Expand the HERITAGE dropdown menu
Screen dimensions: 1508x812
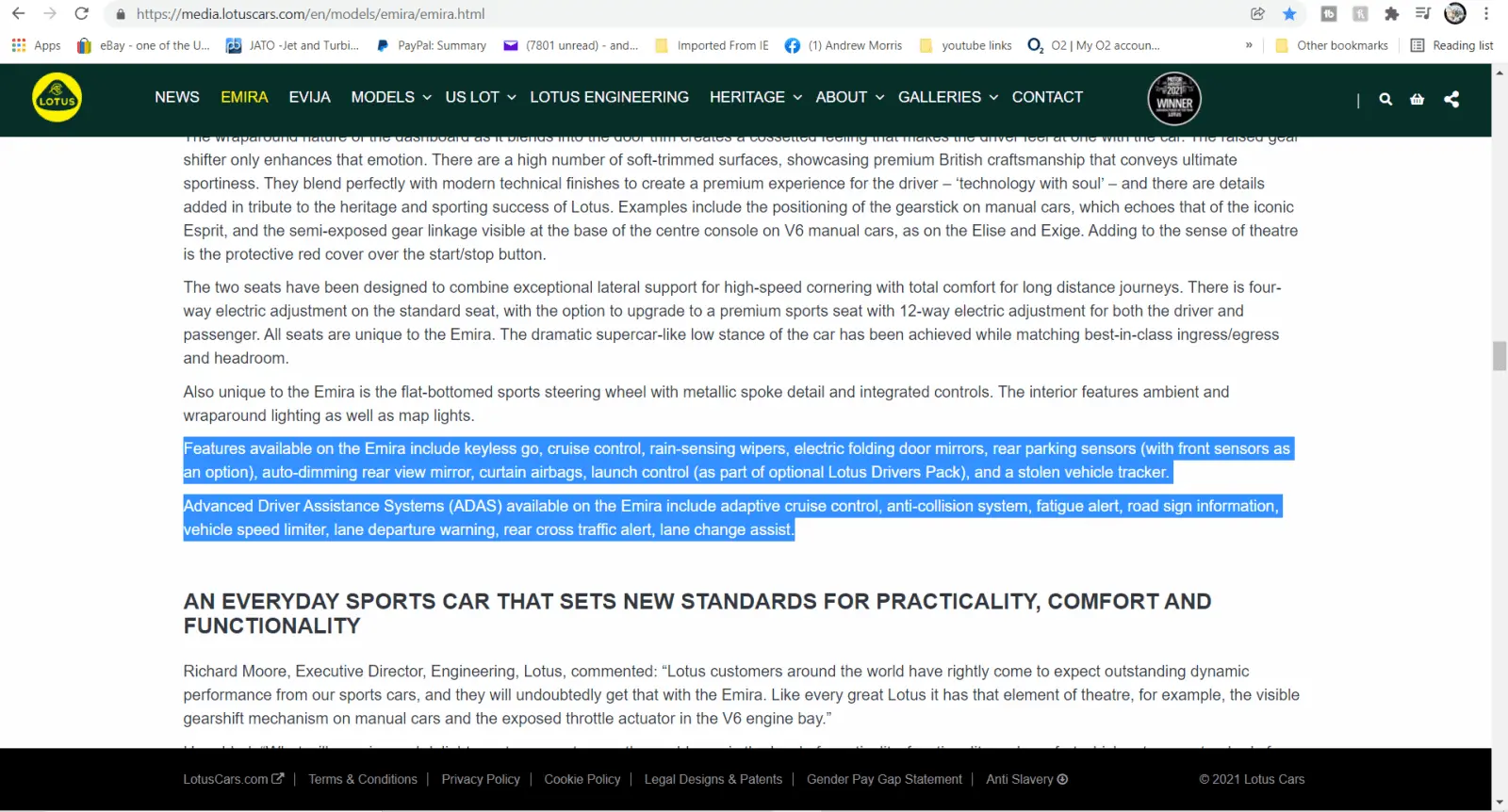coord(755,97)
